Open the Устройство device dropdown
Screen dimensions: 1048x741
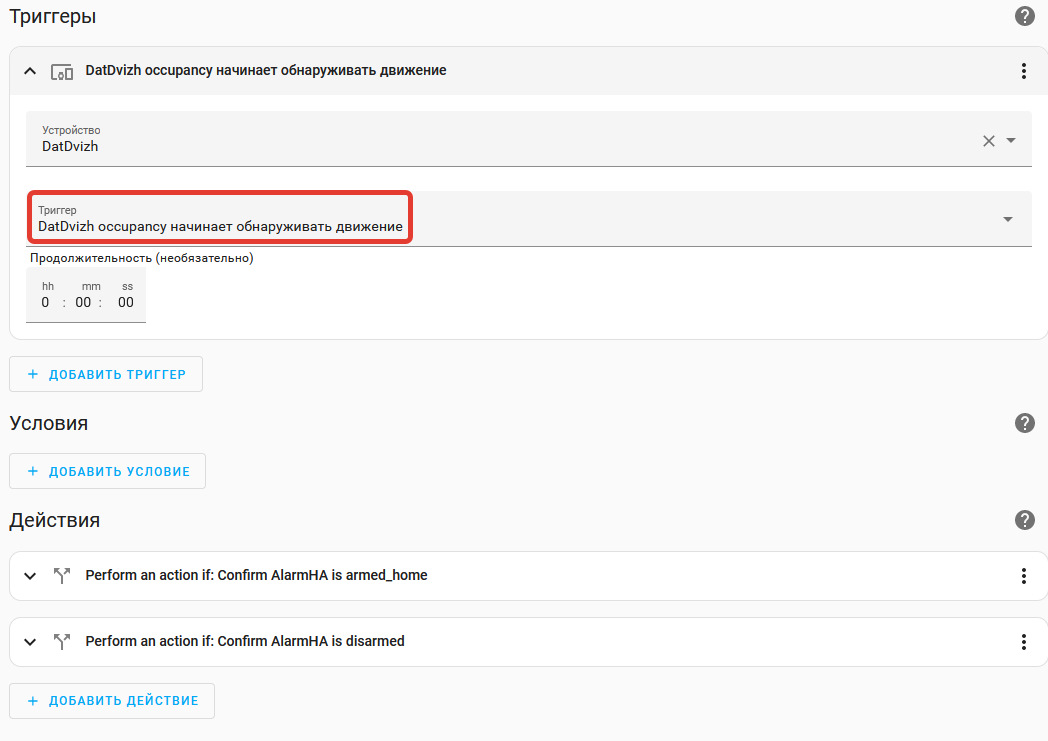[x=1011, y=141]
